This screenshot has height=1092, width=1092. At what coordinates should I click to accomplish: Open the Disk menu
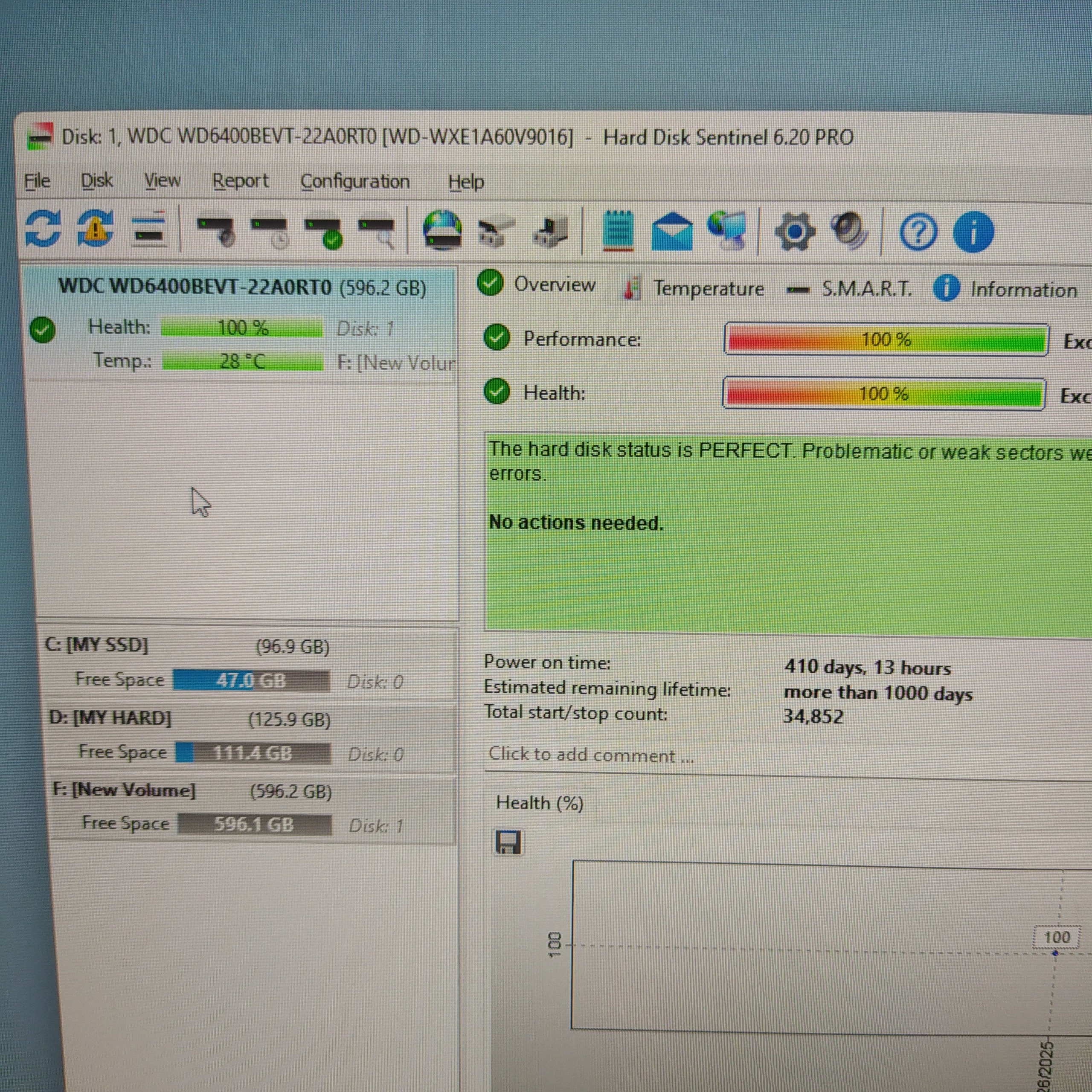[x=97, y=181]
